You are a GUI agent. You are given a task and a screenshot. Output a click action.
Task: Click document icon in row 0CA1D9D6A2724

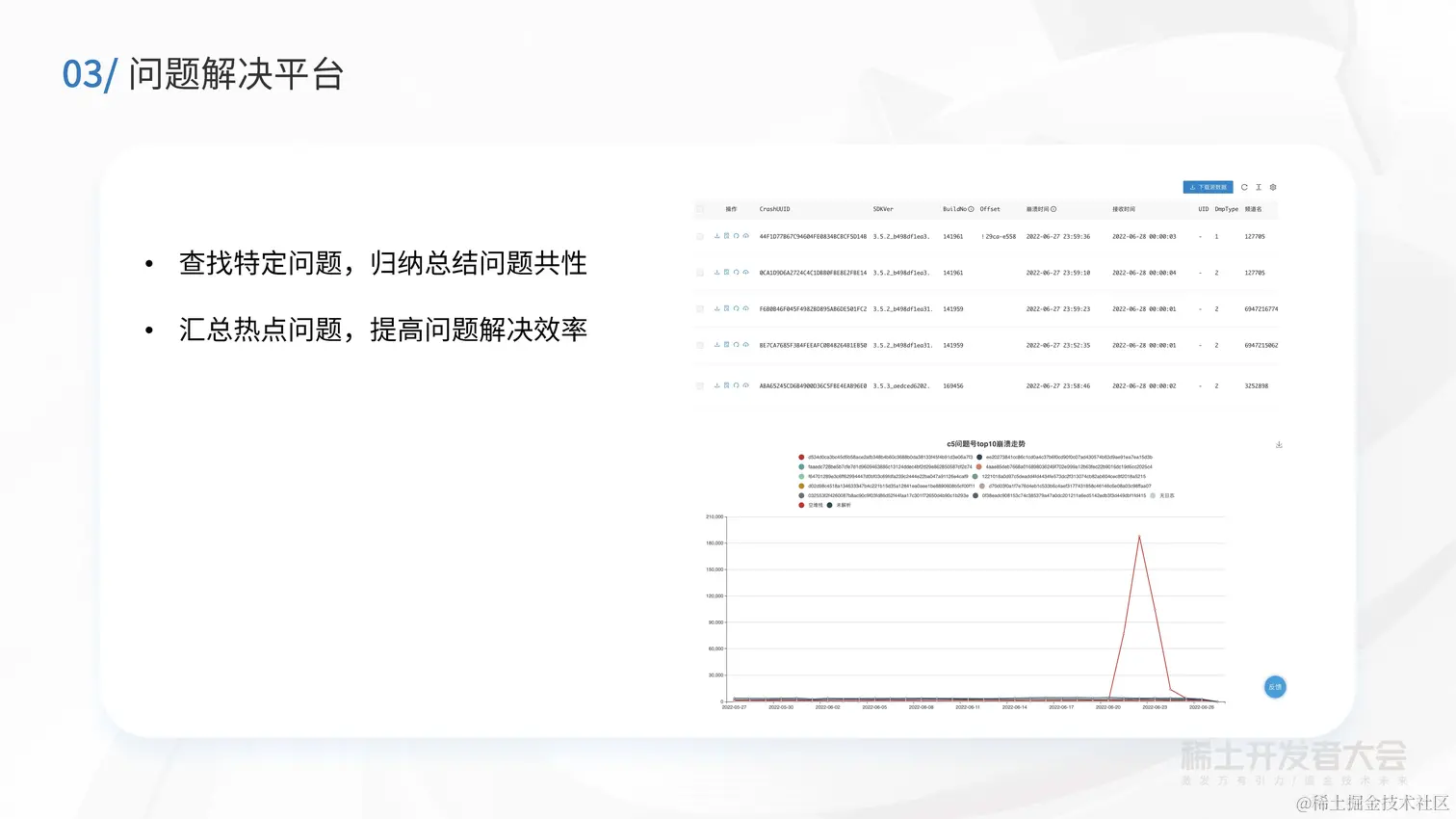coord(727,273)
